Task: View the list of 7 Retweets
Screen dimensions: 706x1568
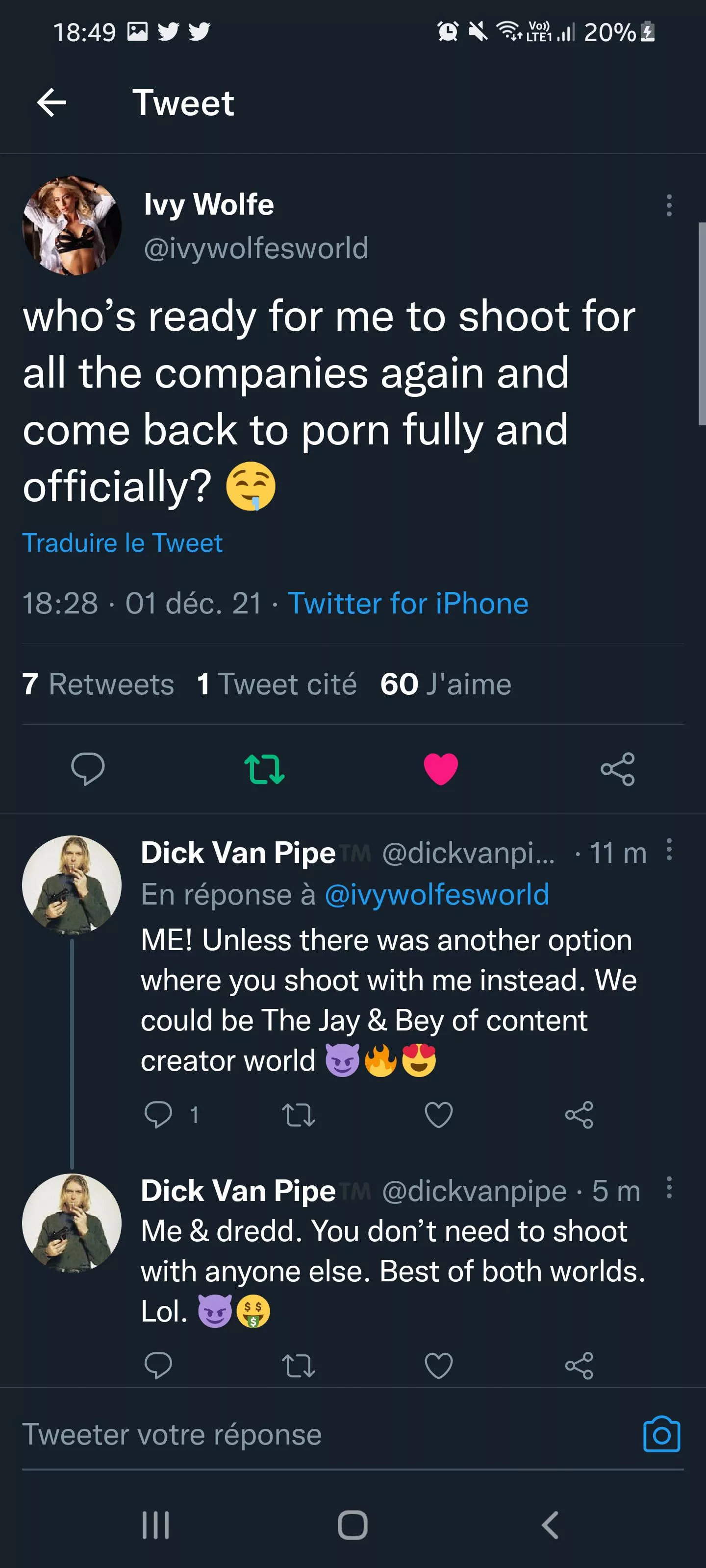Action: (98, 684)
